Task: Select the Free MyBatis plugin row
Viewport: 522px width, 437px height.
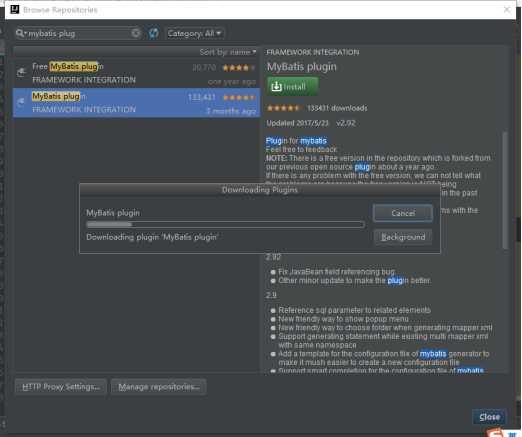Action: coord(136,73)
